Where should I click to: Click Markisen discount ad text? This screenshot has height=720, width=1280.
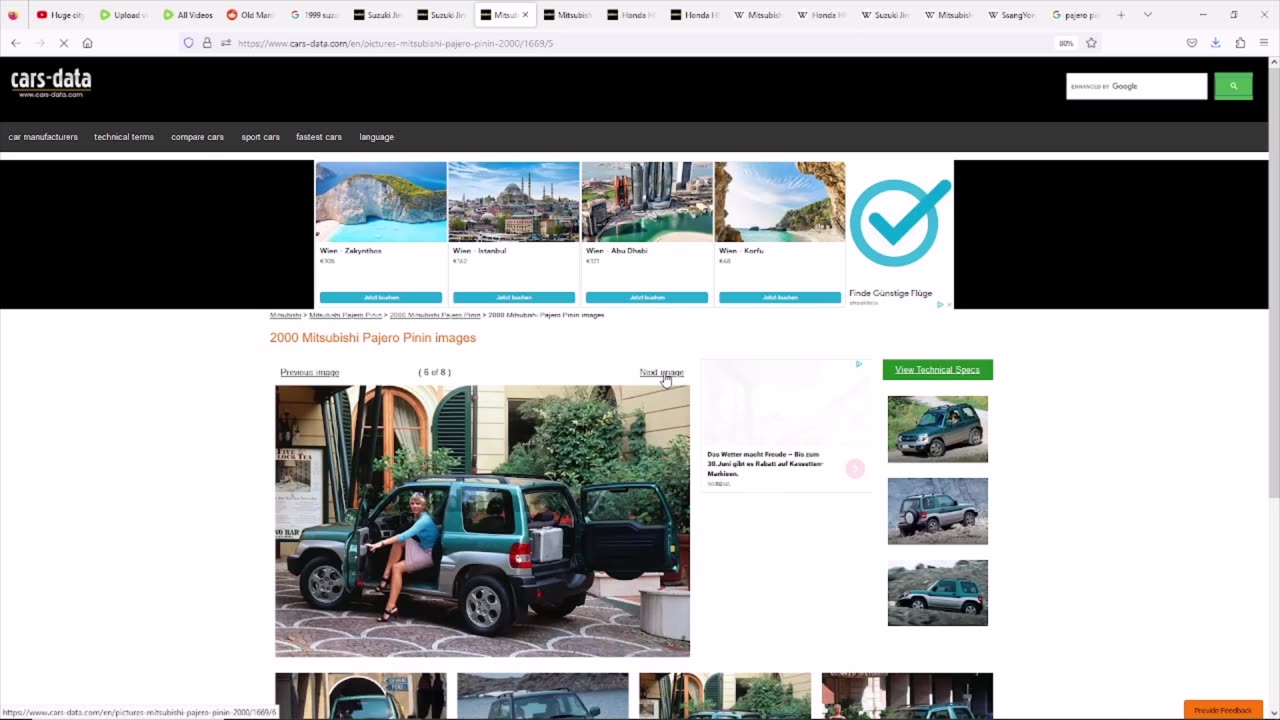(x=765, y=464)
